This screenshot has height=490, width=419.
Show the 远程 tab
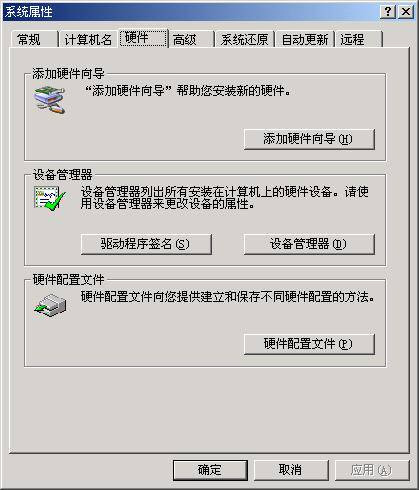click(x=359, y=39)
